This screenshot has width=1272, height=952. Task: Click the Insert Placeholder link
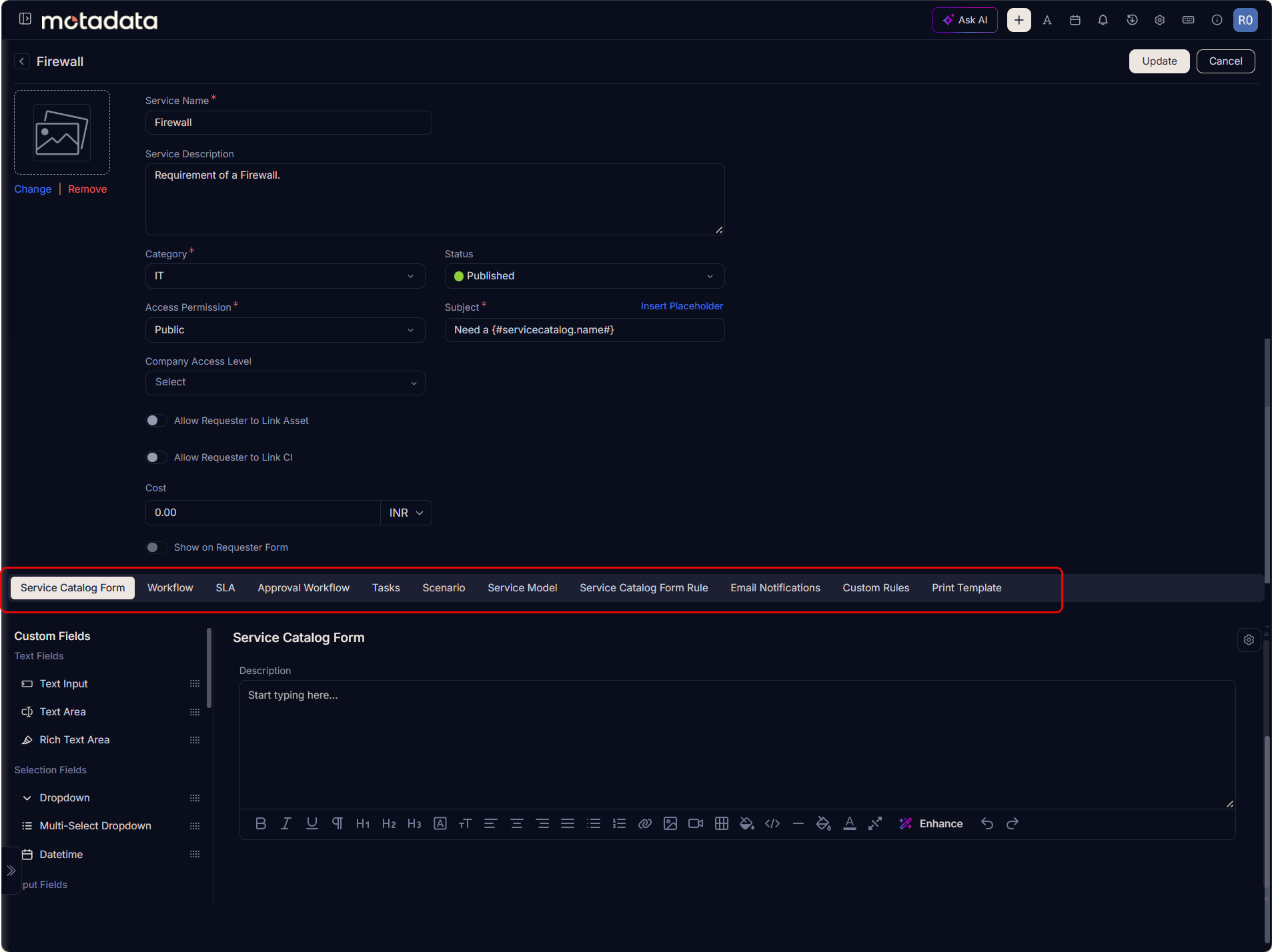(682, 306)
